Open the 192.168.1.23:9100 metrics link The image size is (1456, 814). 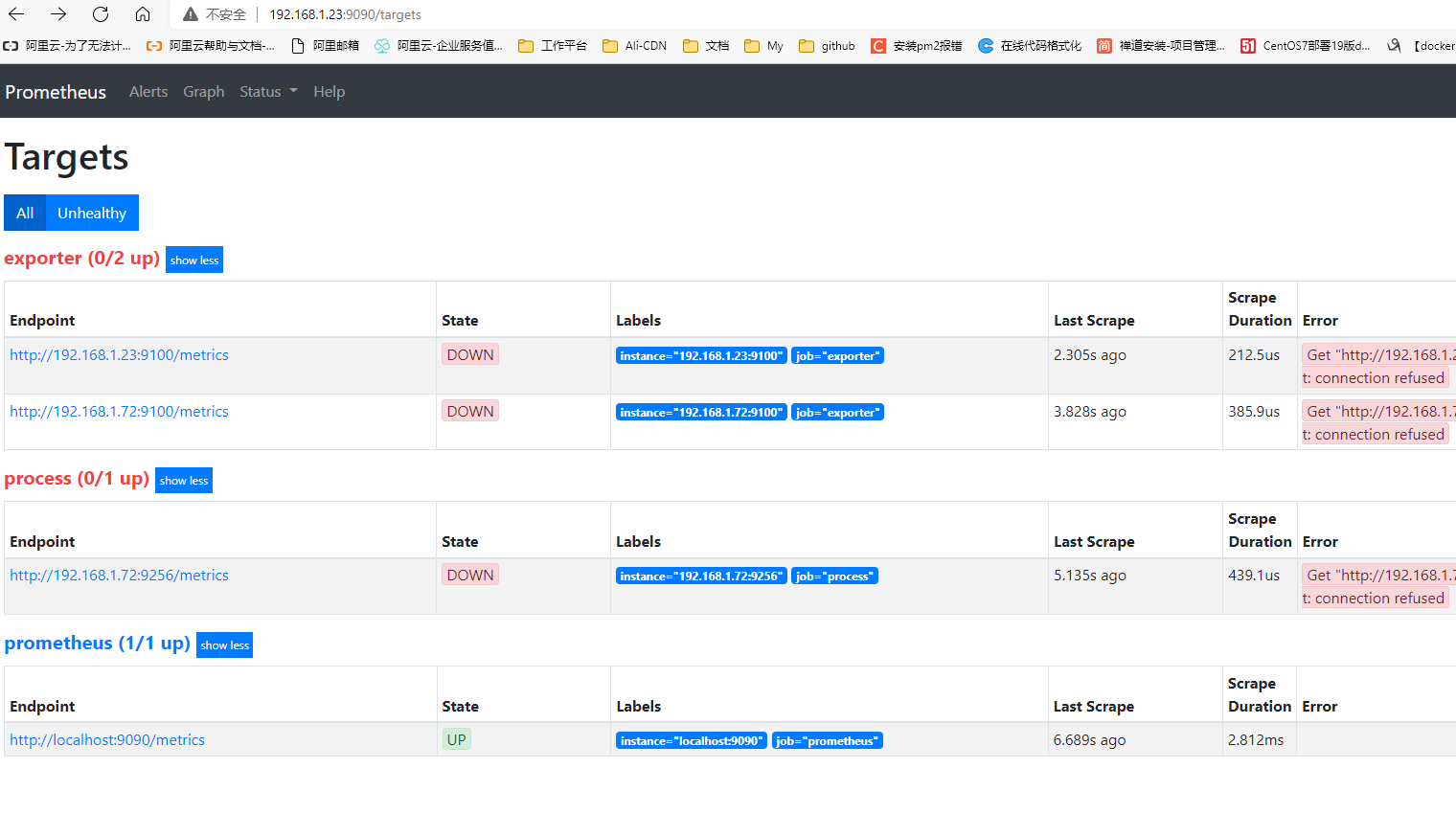[119, 354]
